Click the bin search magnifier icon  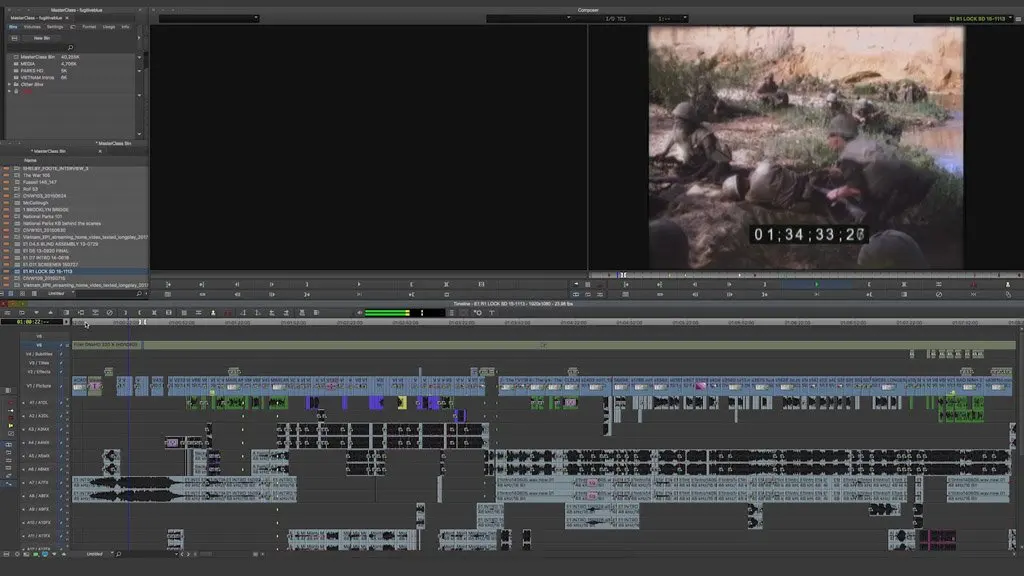(x=70, y=47)
